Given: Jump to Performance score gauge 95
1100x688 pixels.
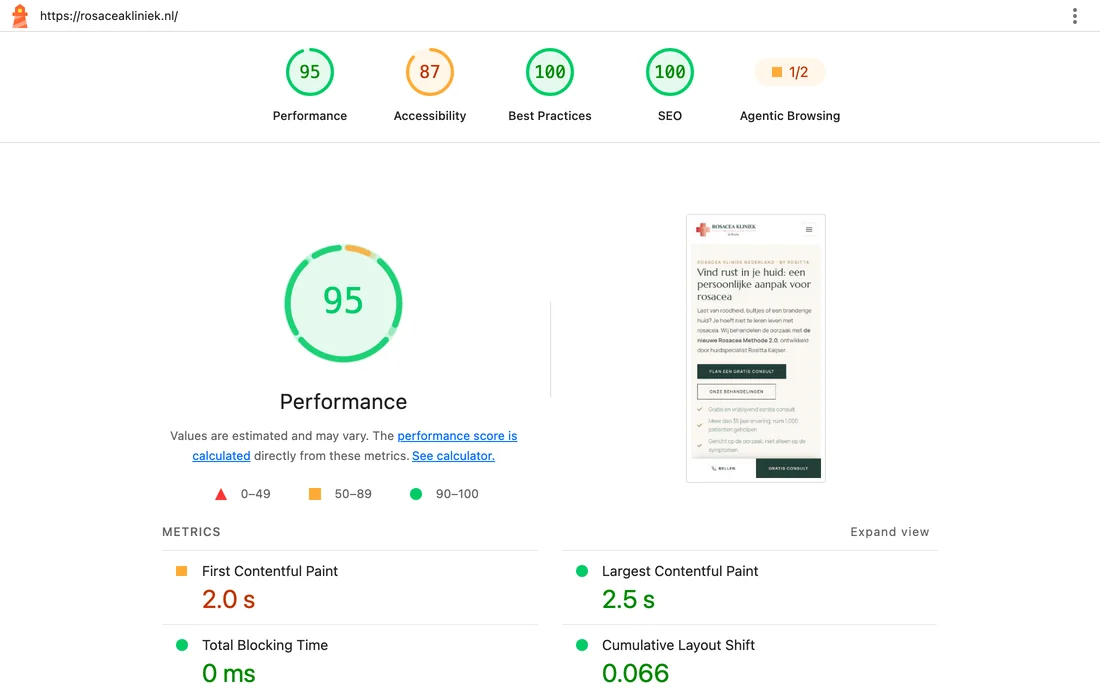Looking at the screenshot, I should click(x=309, y=72).
